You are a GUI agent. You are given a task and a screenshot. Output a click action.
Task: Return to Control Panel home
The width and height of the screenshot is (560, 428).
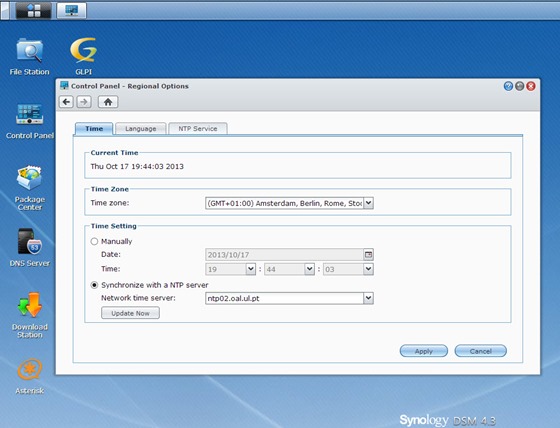(x=108, y=102)
